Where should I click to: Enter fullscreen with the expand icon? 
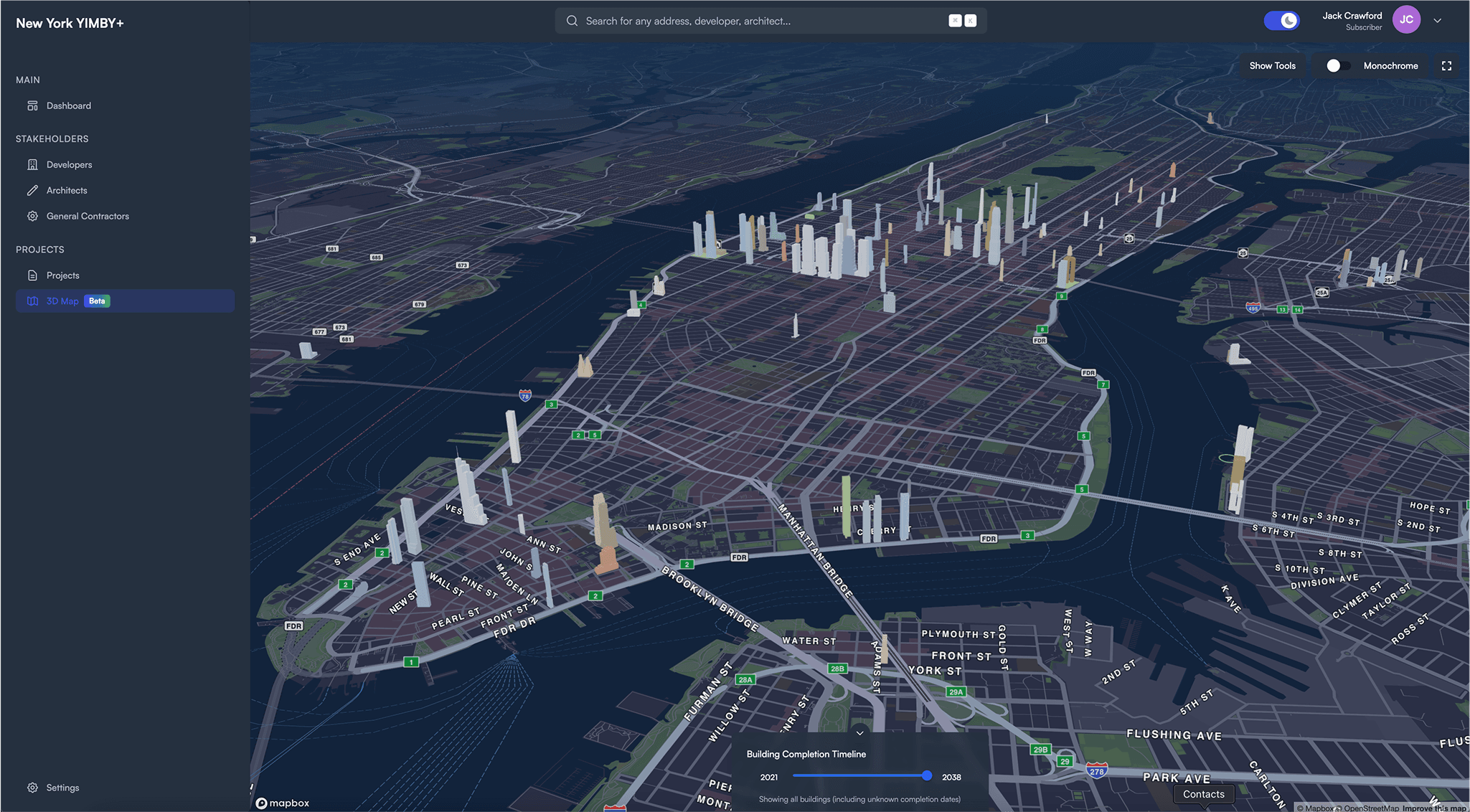[1446, 65]
